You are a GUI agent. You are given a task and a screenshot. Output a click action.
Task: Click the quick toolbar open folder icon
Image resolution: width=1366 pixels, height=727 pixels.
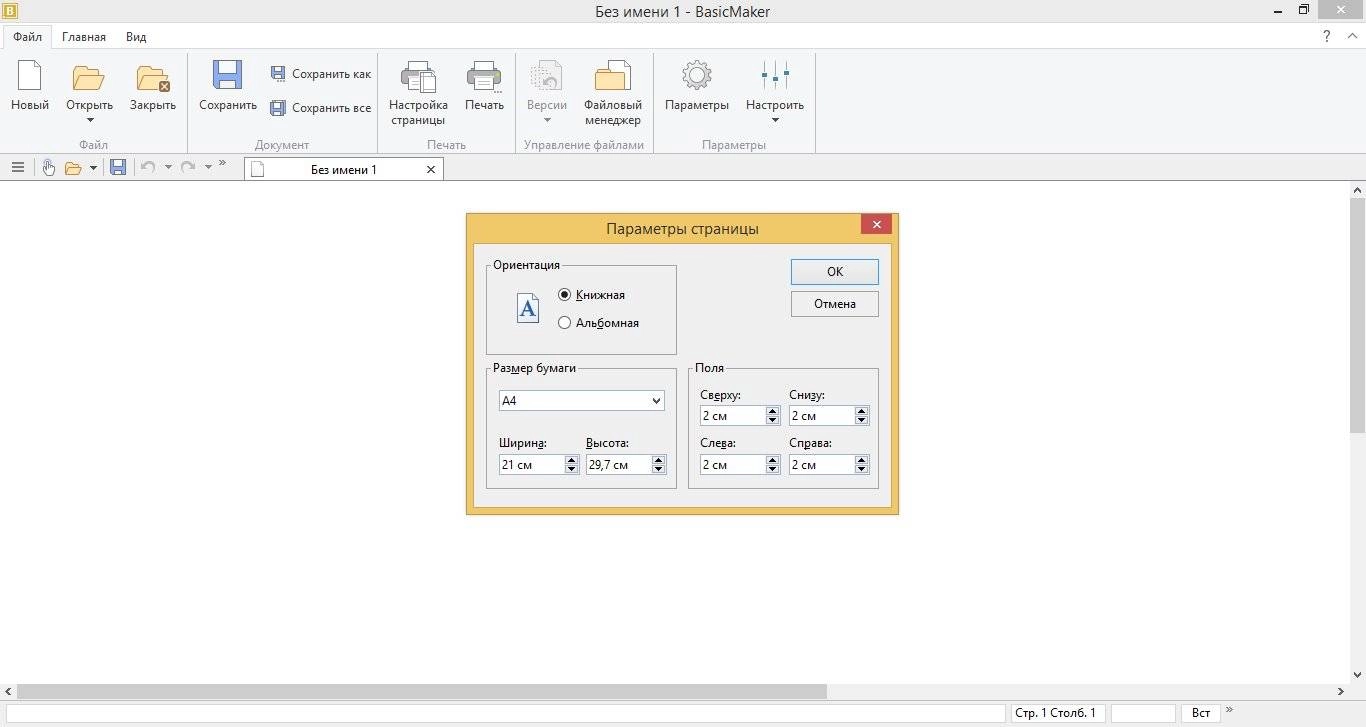73,168
